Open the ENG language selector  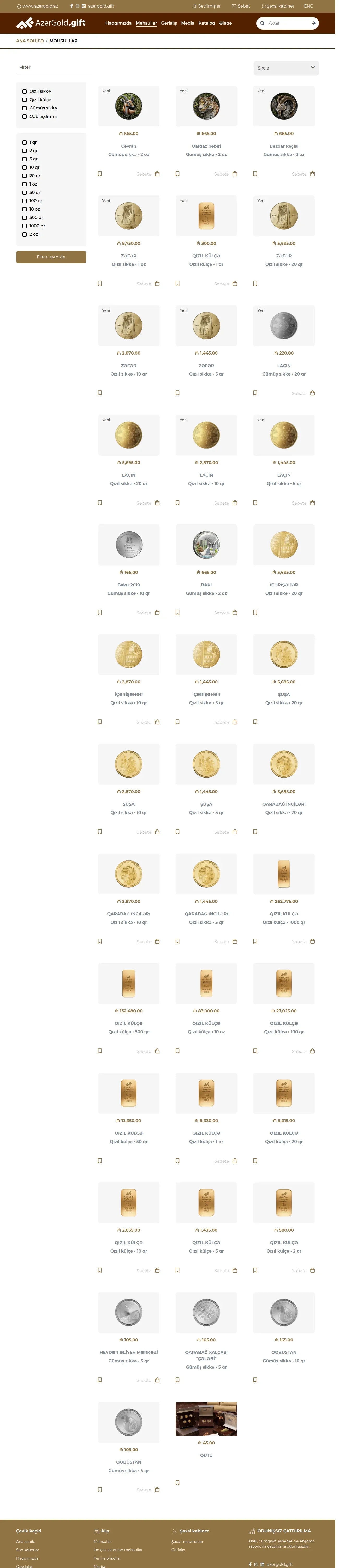[x=309, y=6]
